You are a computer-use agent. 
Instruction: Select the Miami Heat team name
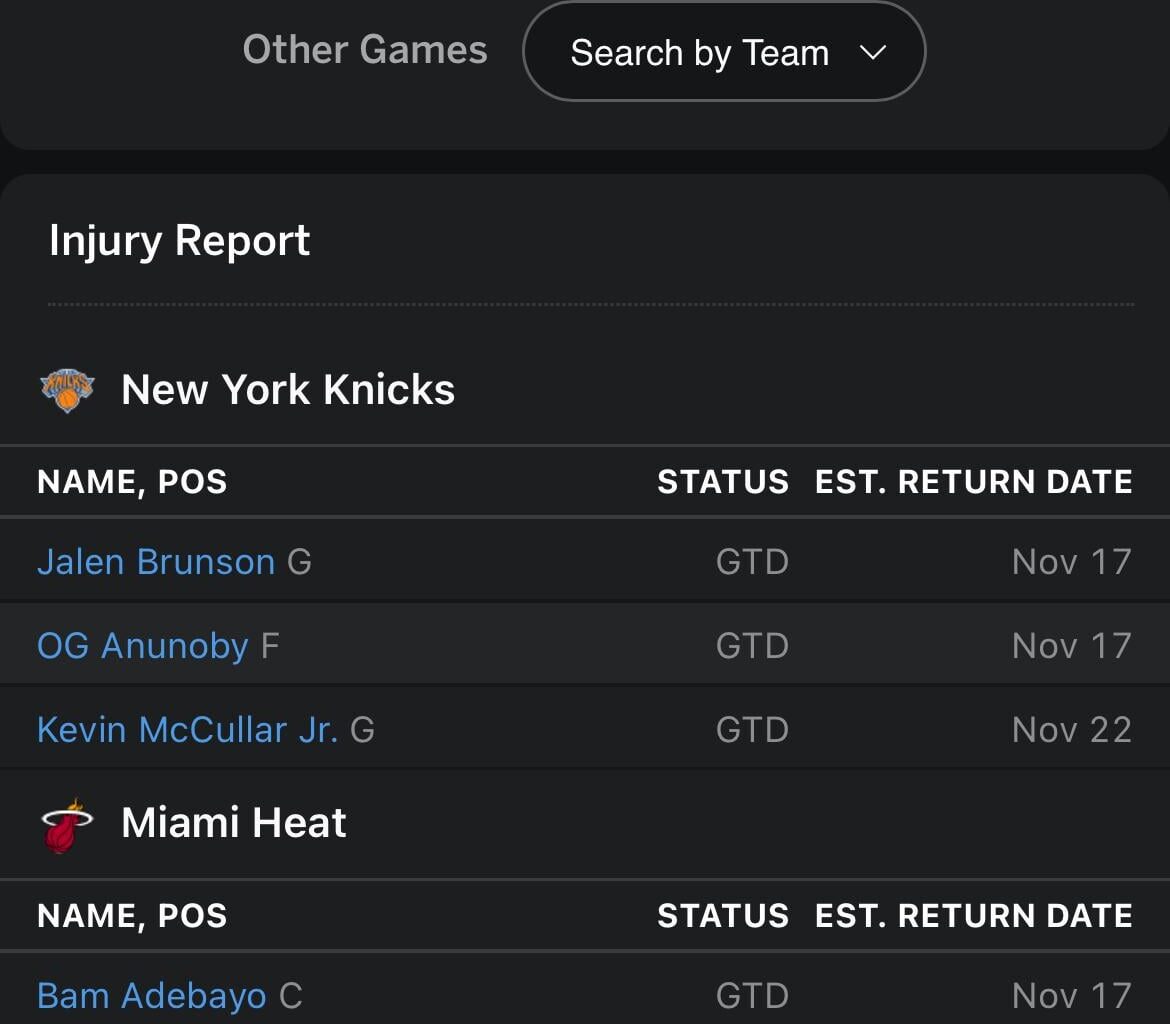pos(233,822)
